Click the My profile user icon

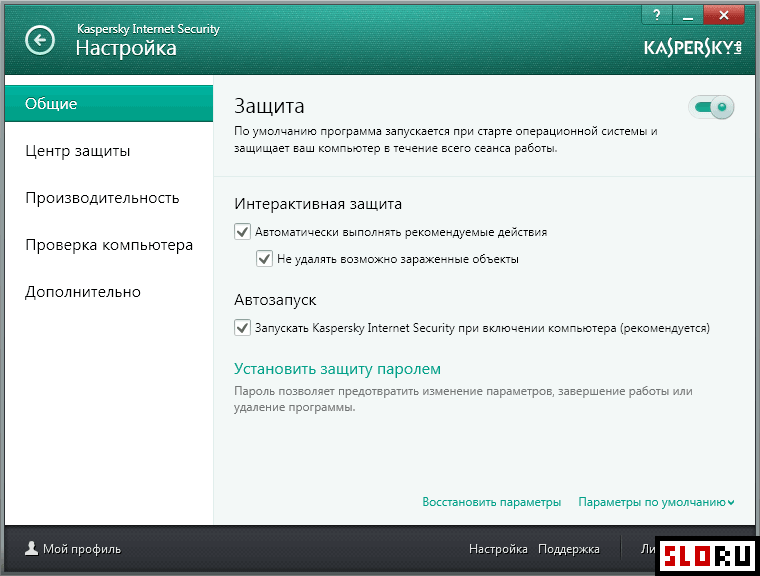32,548
